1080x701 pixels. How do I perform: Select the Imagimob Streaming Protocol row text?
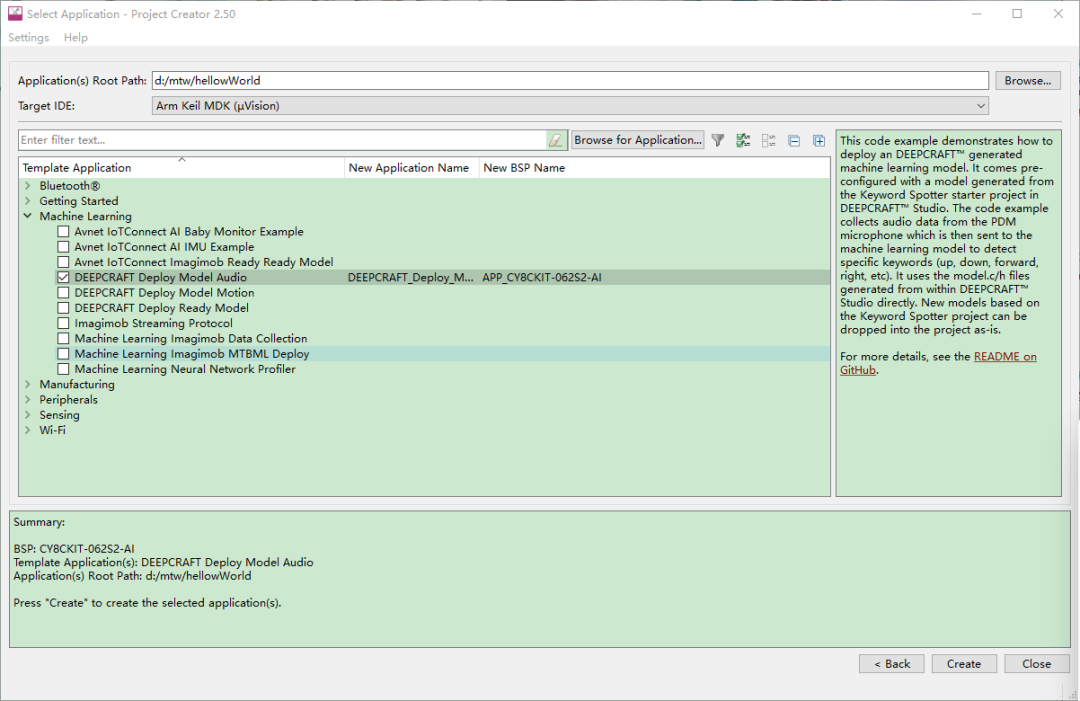(154, 324)
